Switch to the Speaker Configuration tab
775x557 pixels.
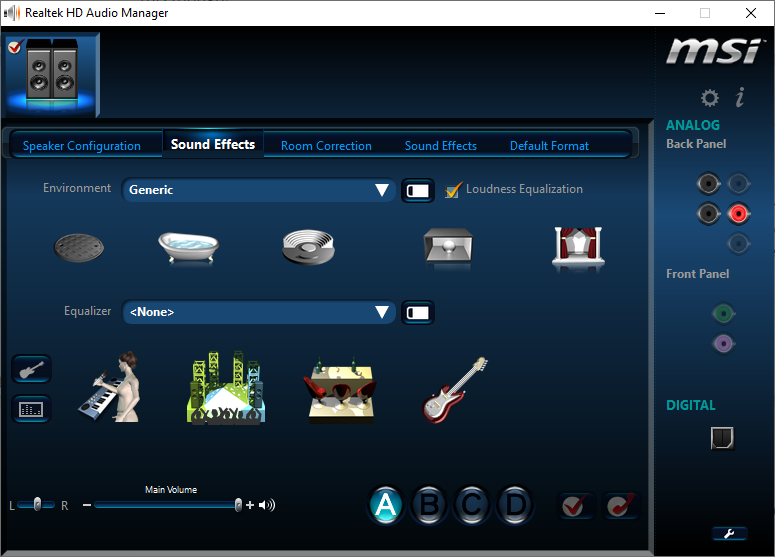click(82, 146)
